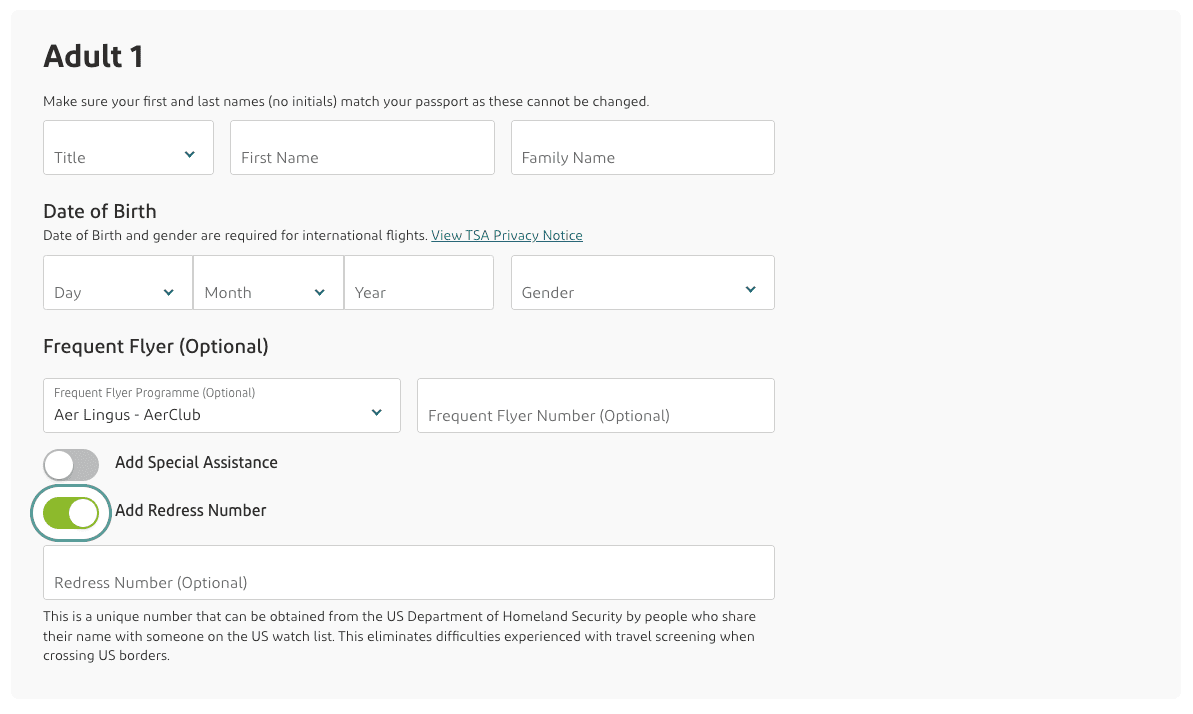1193x714 pixels.
Task: Click the underlined TSA Privacy Notice text
Action: pos(507,235)
